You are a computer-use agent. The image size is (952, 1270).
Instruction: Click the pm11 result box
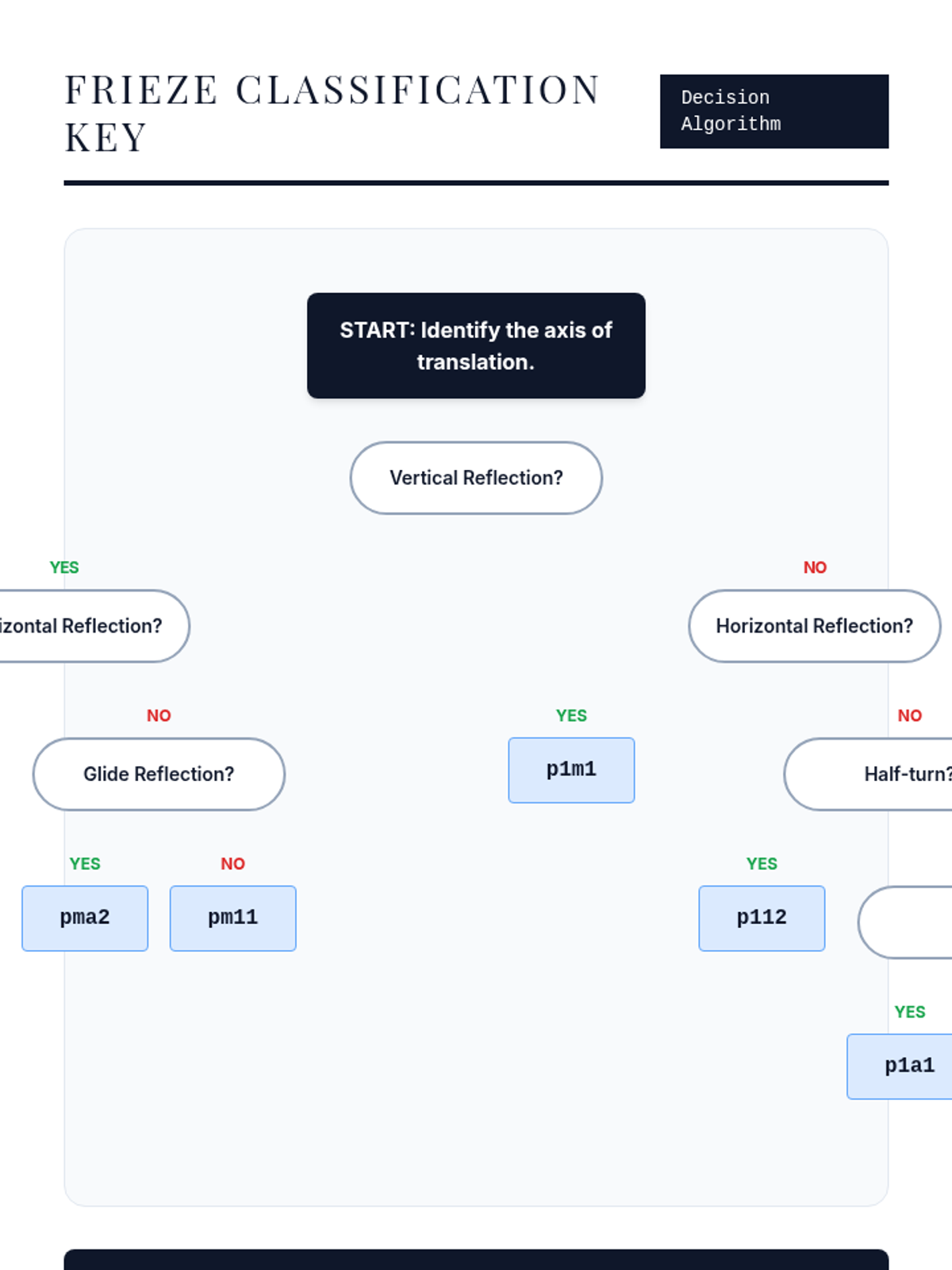coord(232,918)
